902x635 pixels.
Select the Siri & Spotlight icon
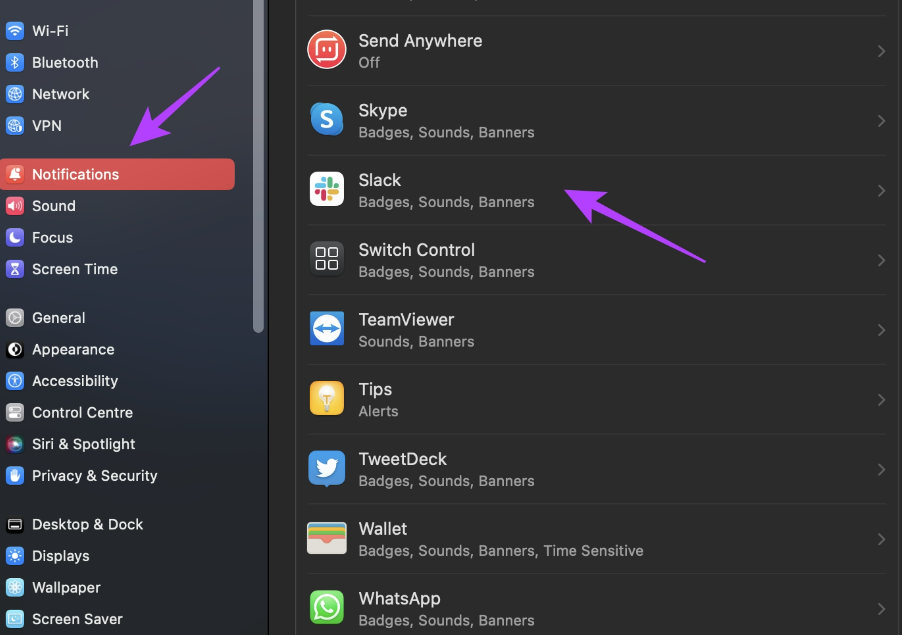pyautogui.click(x=15, y=444)
